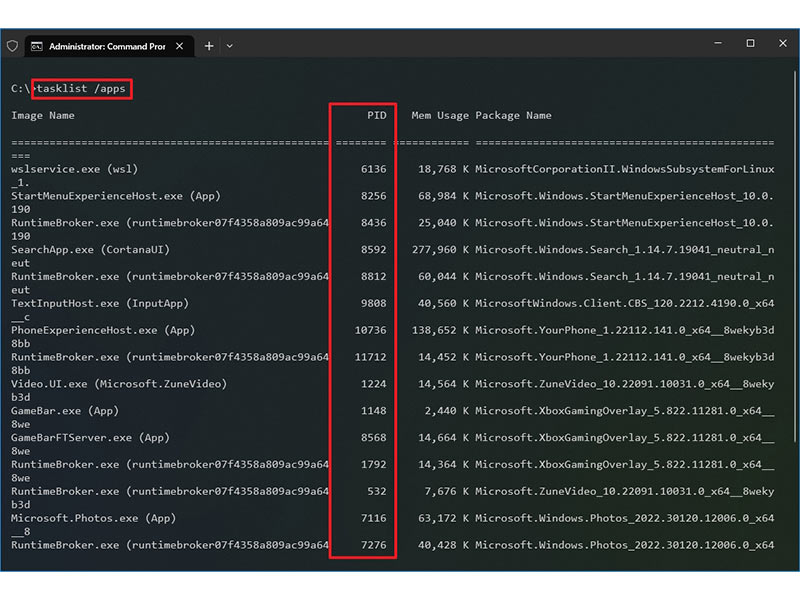The height and width of the screenshot is (600, 800).
Task: Click PID 10736
Action: [370, 331]
